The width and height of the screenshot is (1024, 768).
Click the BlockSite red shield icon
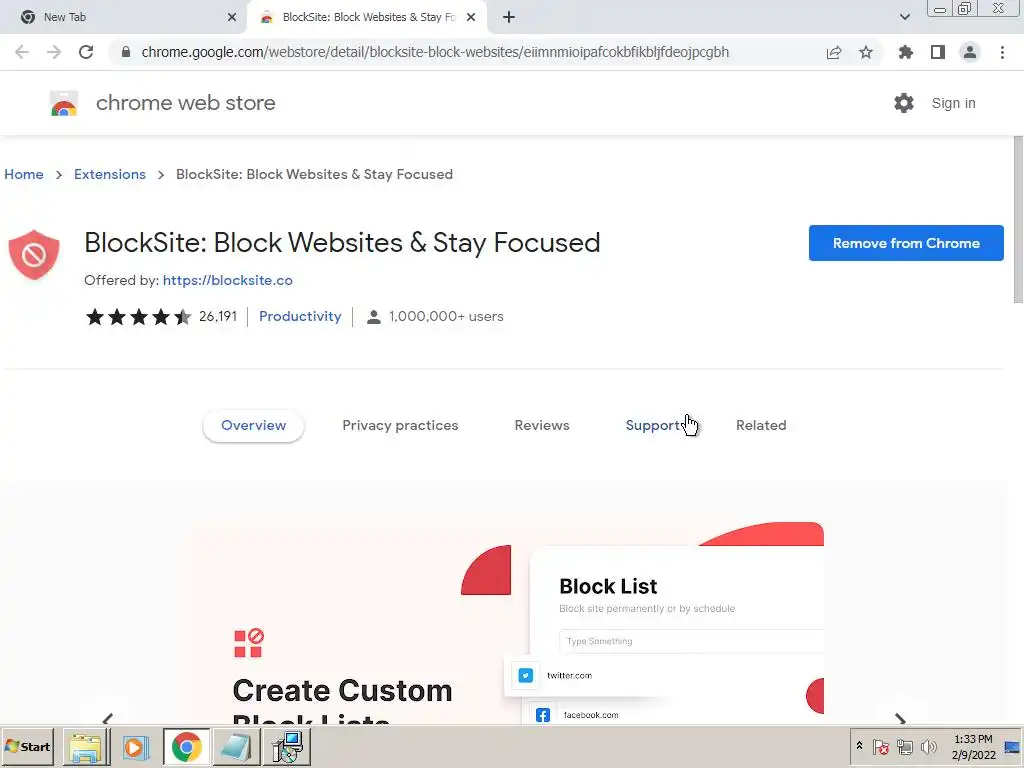click(34, 255)
